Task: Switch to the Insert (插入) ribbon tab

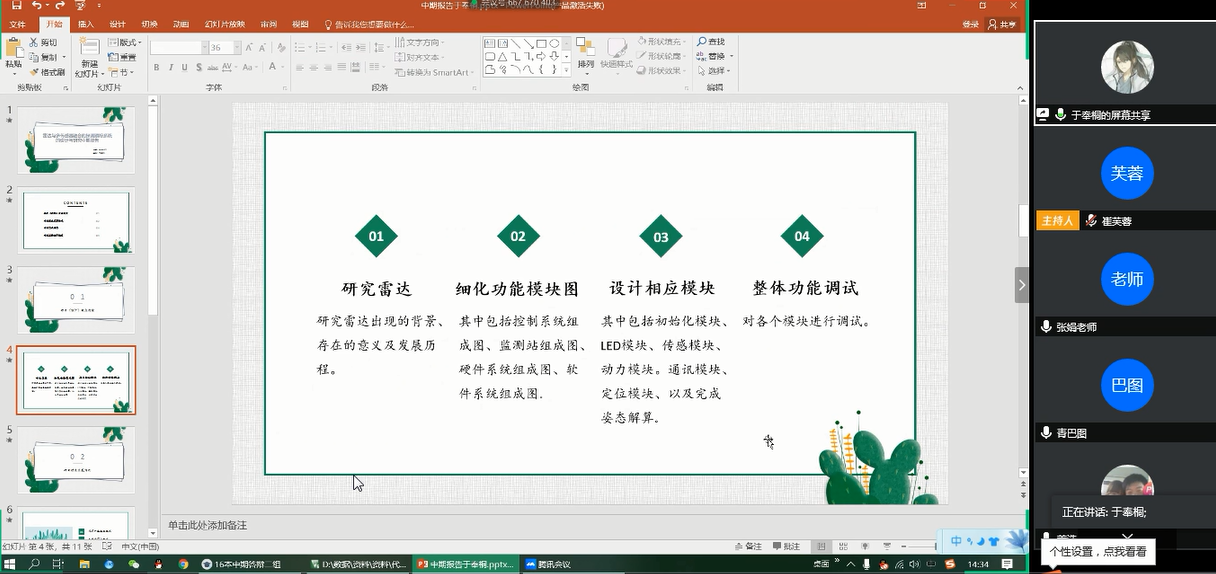Action: pos(86,24)
